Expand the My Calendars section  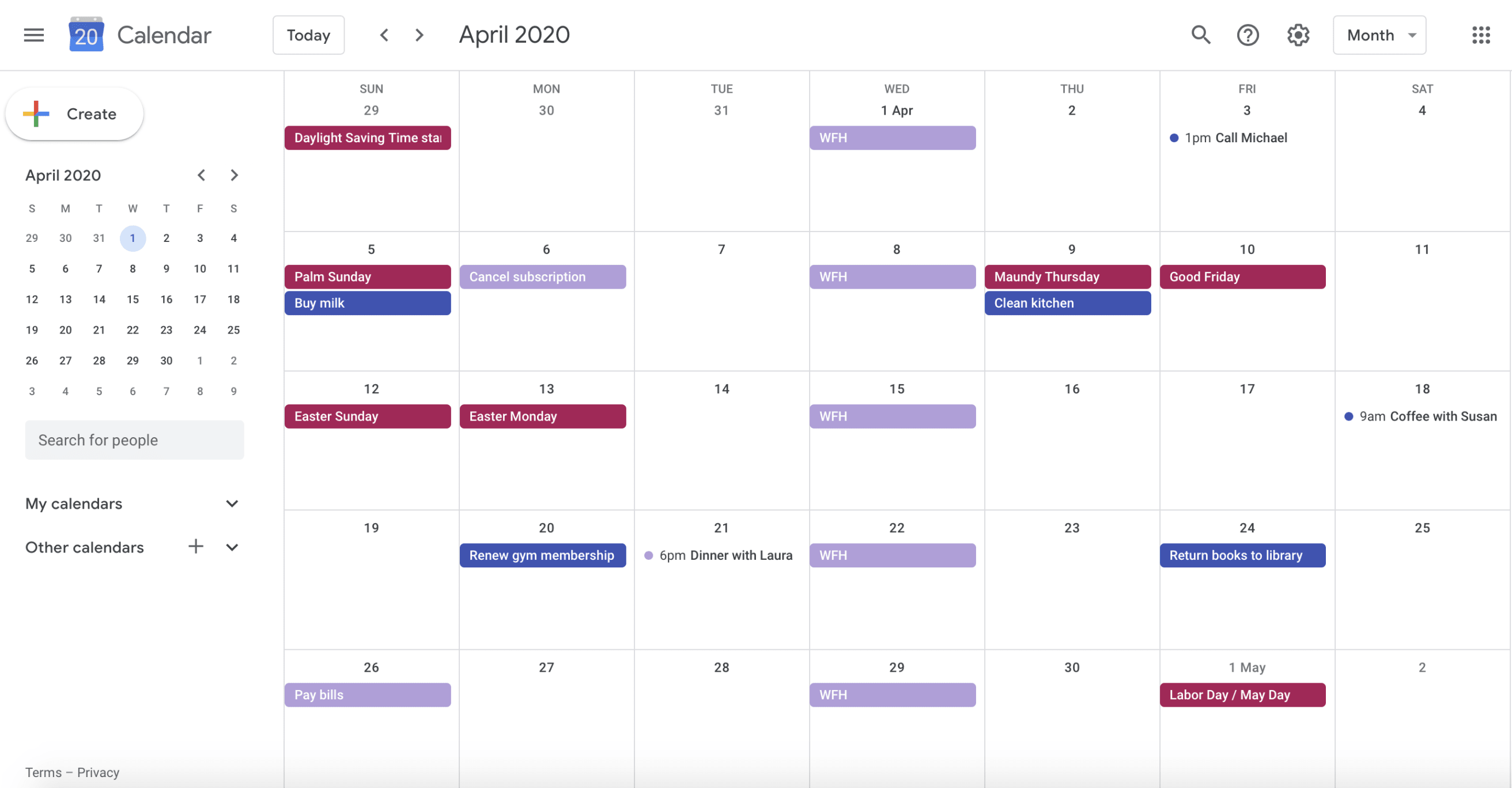click(x=231, y=503)
